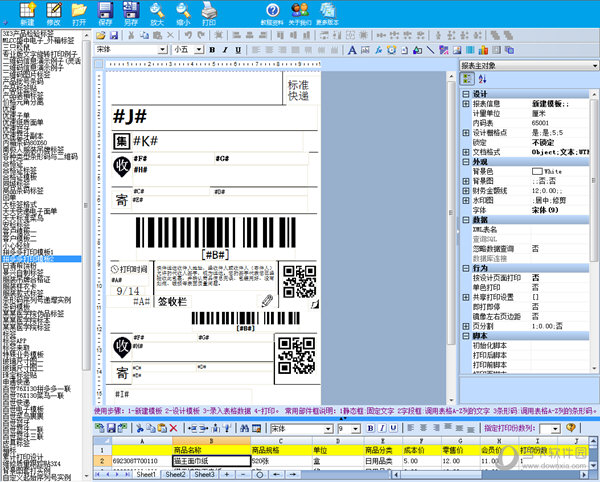Switch to the Sheet3 tab
Image resolution: width=600 pixels, height=482 pixels.
coord(204,475)
